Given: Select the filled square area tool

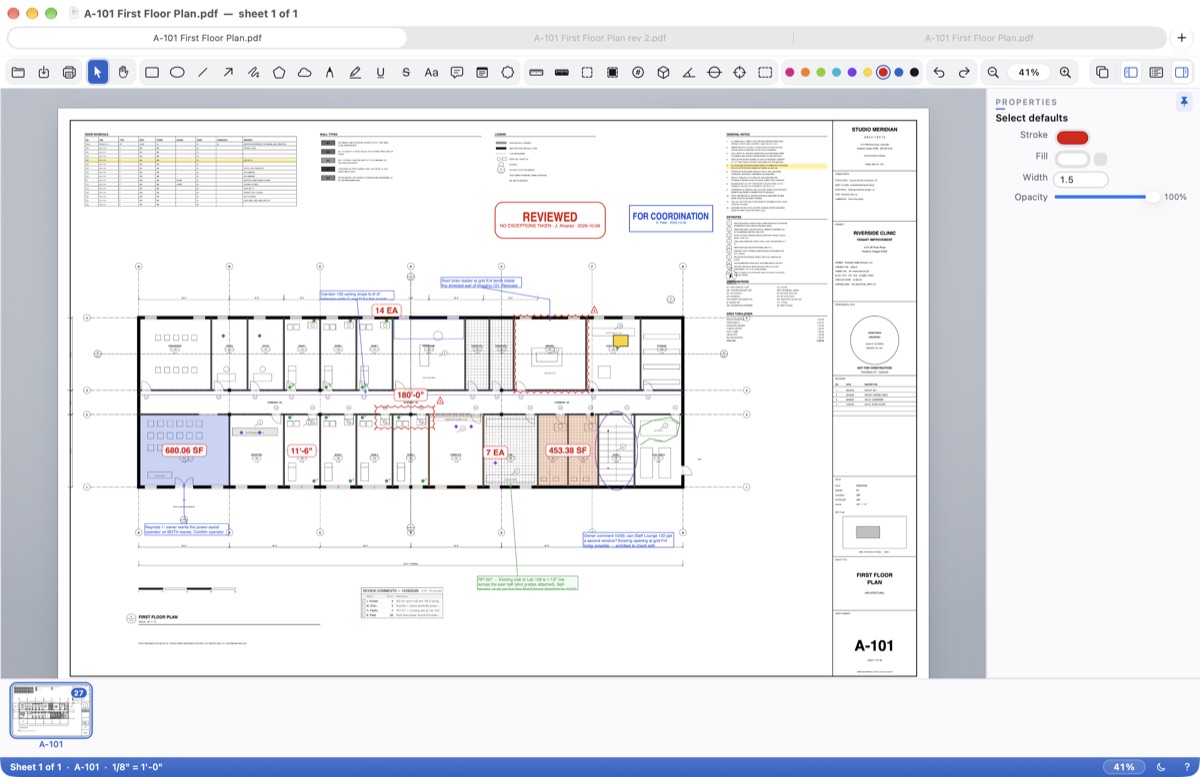Looking at the screenshot, I should point(612,72).
